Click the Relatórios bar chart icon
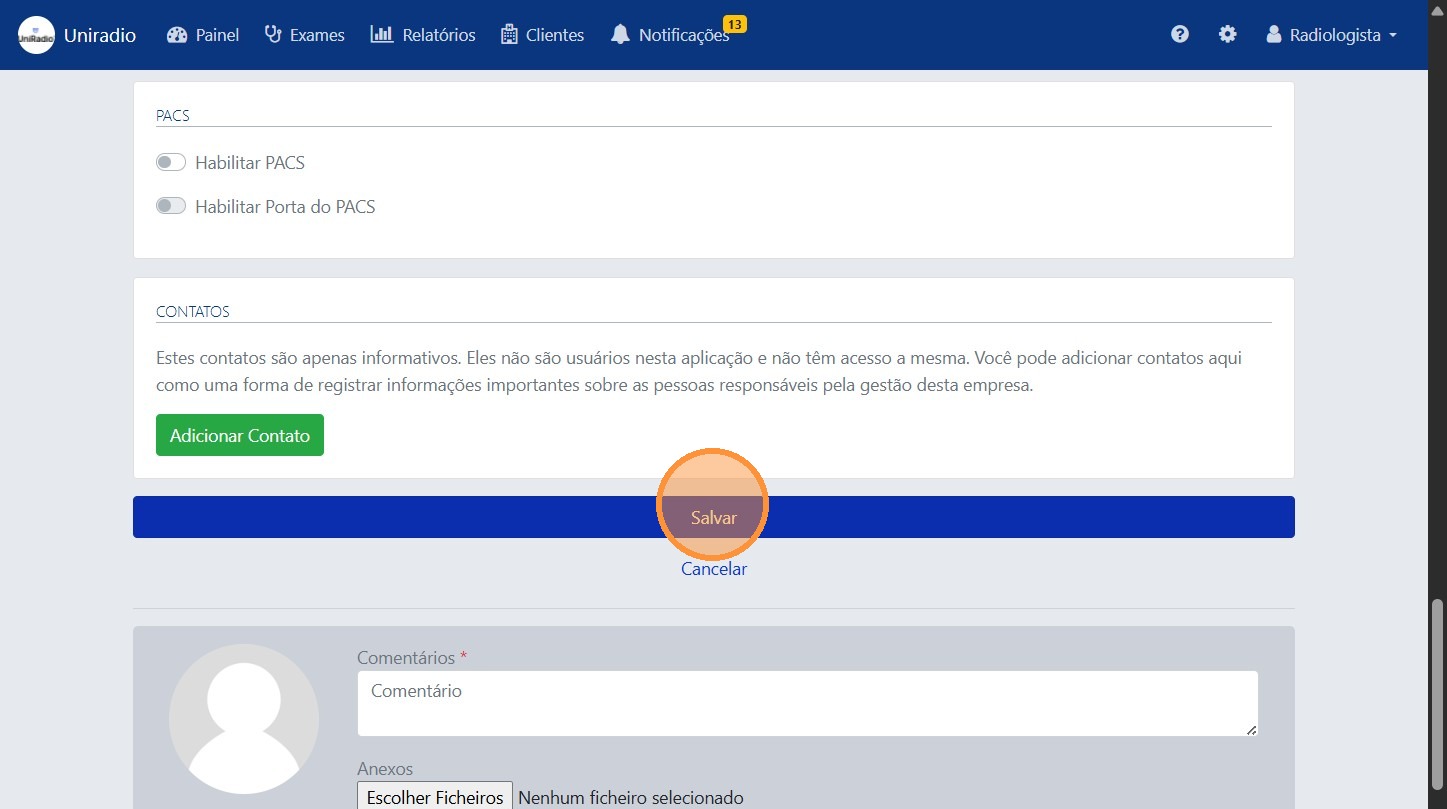The width and height of the screenshot is (1447, 809). tap(381, 35)
